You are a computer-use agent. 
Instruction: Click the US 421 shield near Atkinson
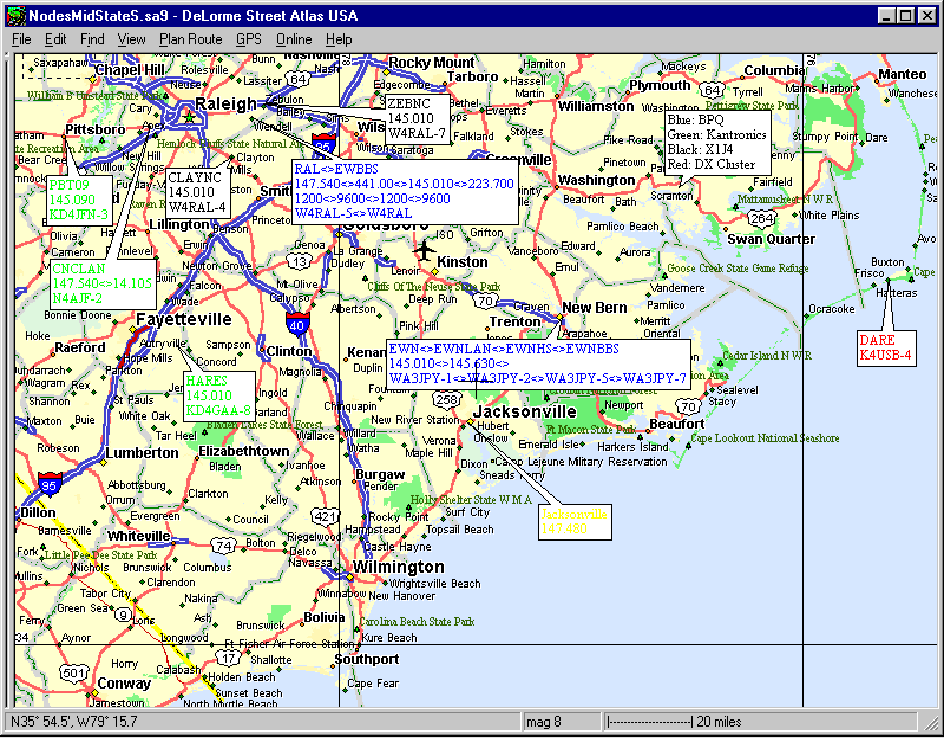coord(326,516)
